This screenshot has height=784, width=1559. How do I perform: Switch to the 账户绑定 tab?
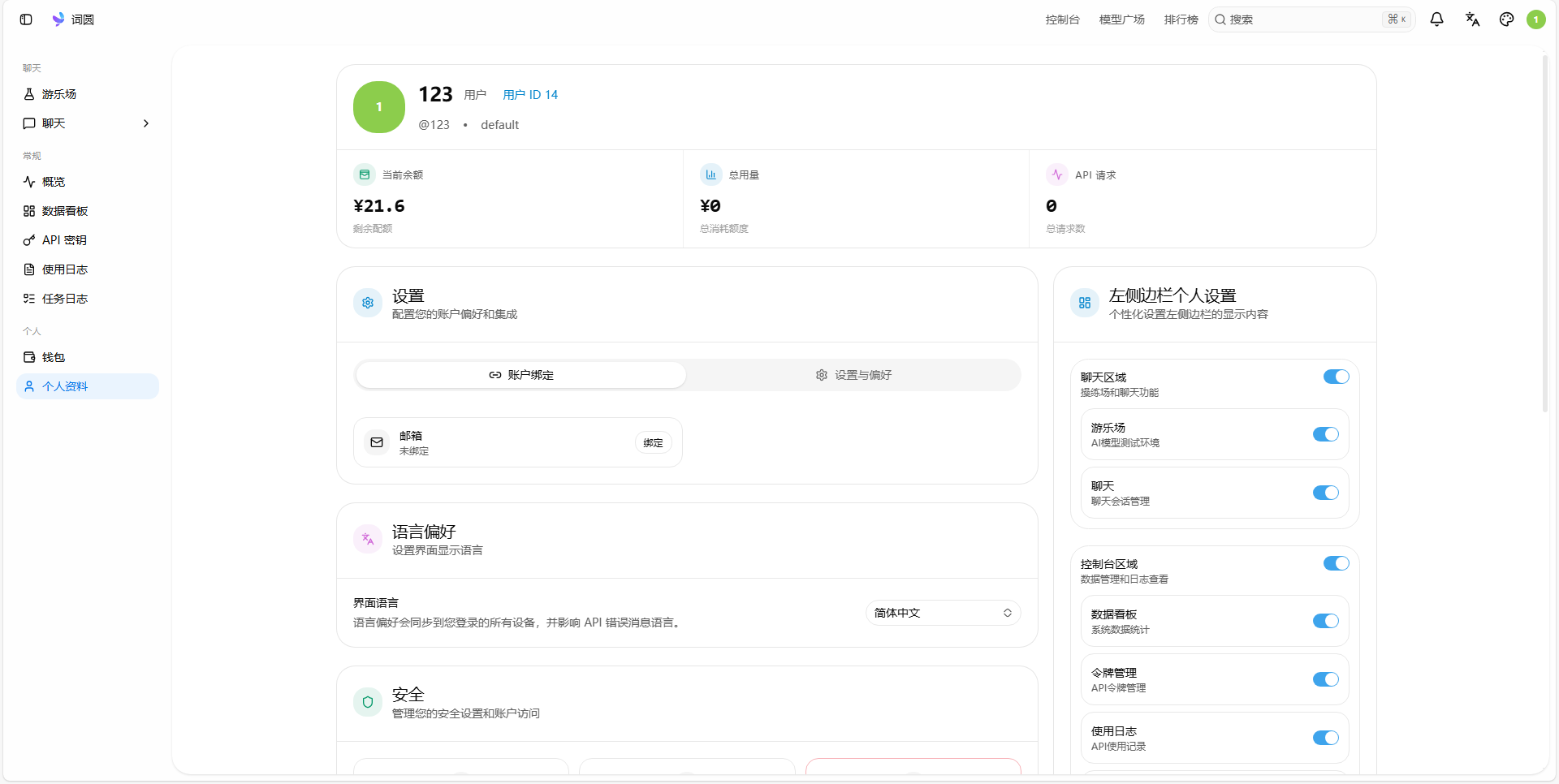point(521,375)
